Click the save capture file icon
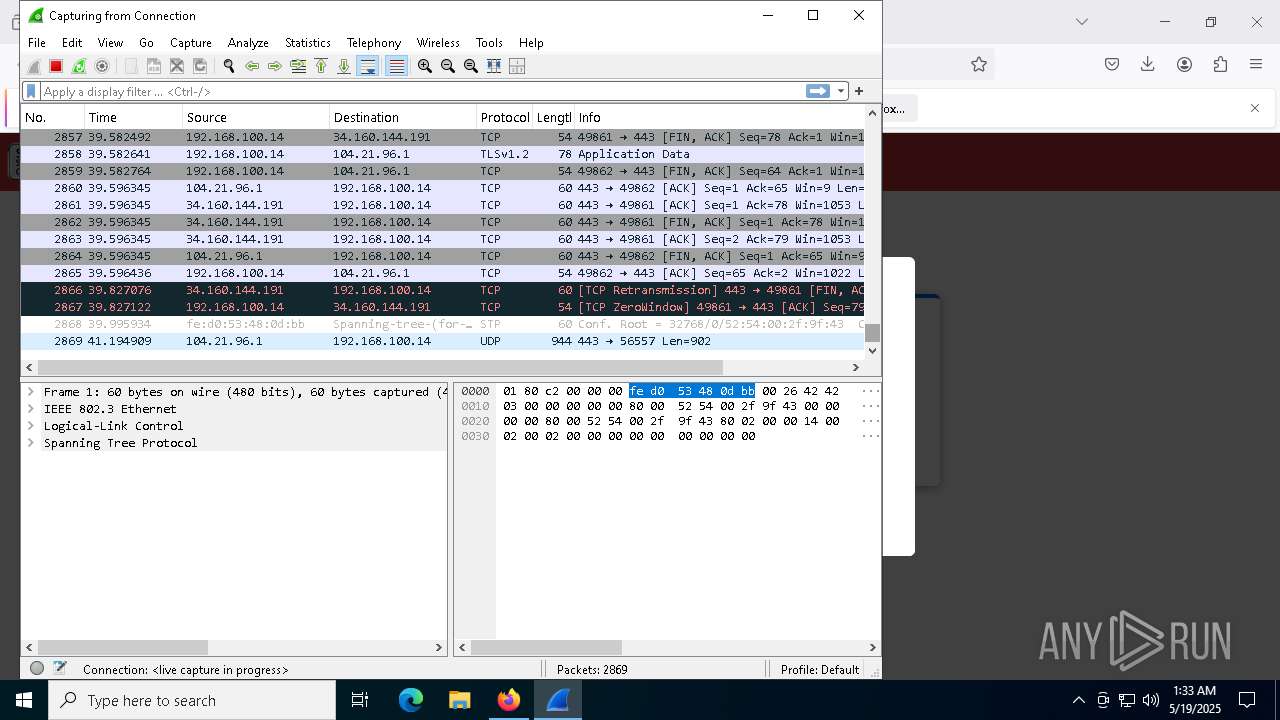1280x720 pixels. pyautogui.click(x=154, y=66)
